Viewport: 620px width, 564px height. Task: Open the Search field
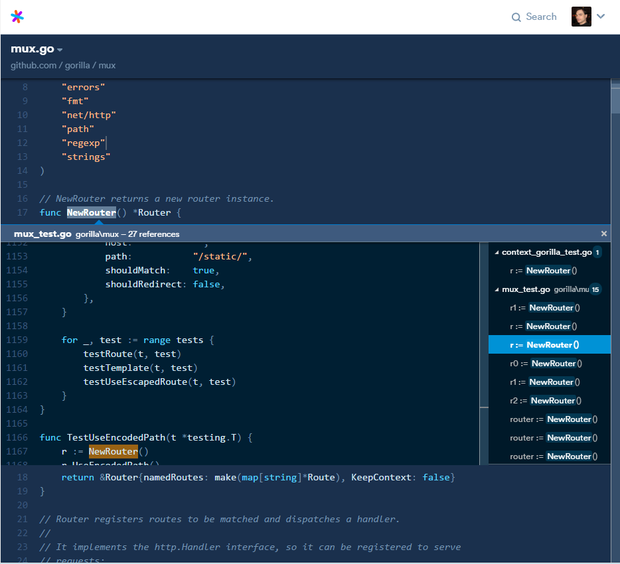tap(534, 17)
